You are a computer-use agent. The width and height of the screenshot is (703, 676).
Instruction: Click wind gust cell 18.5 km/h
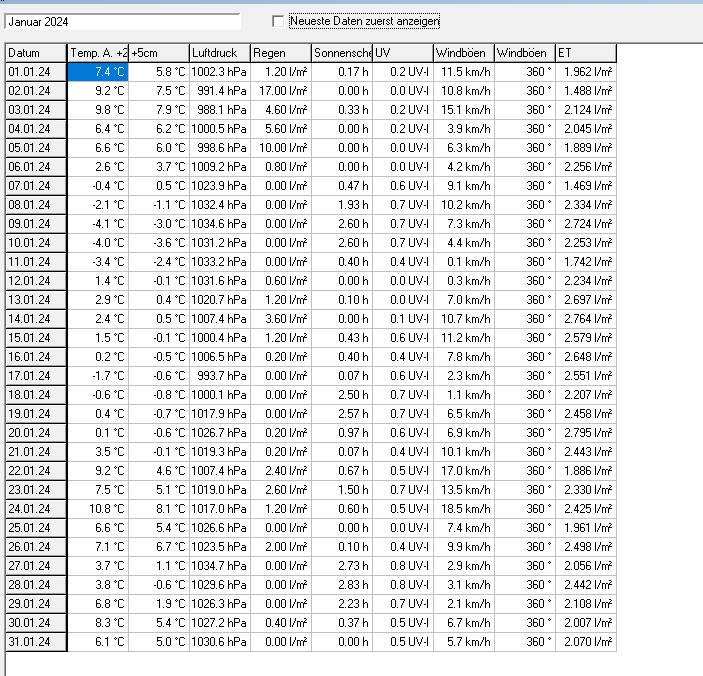click(x=464, y=509)
